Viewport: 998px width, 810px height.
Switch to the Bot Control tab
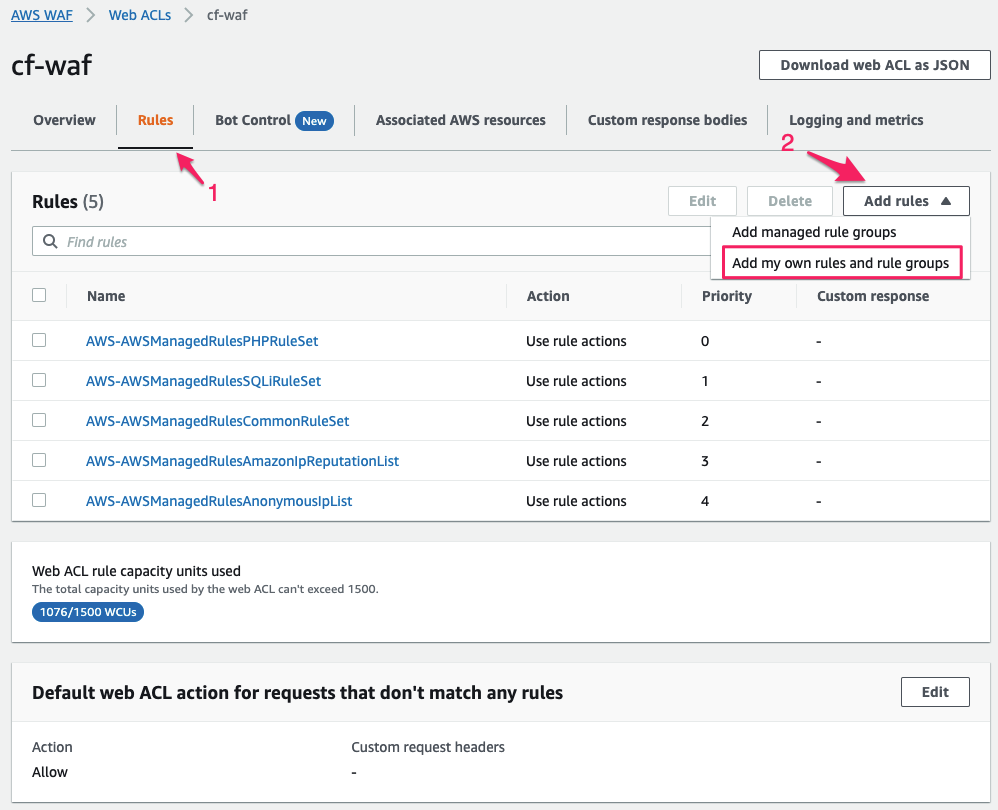coord(253,120)
